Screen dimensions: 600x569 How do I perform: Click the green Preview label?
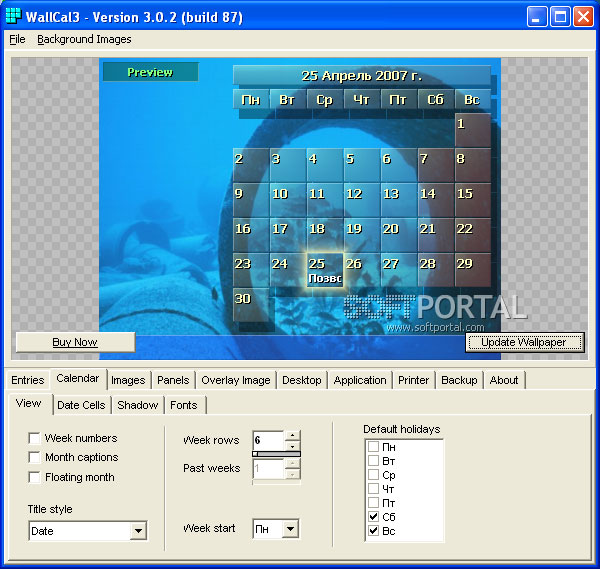150,72
